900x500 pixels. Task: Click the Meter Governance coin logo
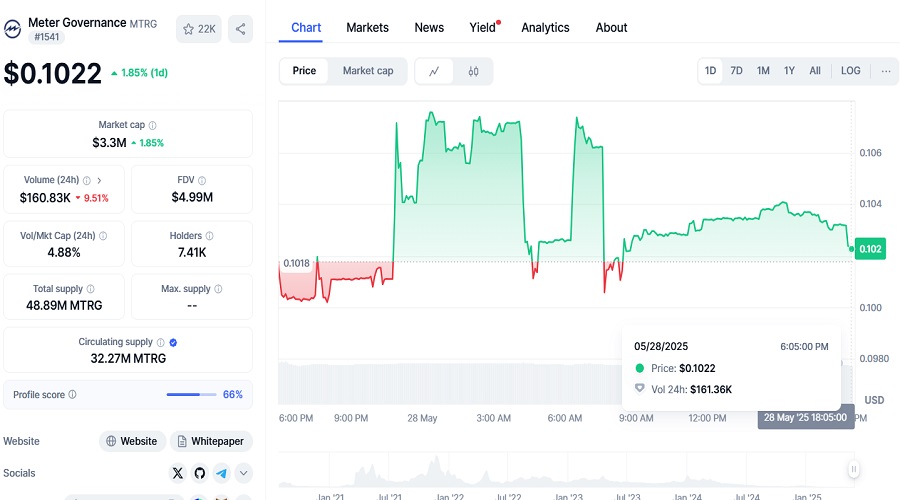pyautogui.click(x=13, y=29)
